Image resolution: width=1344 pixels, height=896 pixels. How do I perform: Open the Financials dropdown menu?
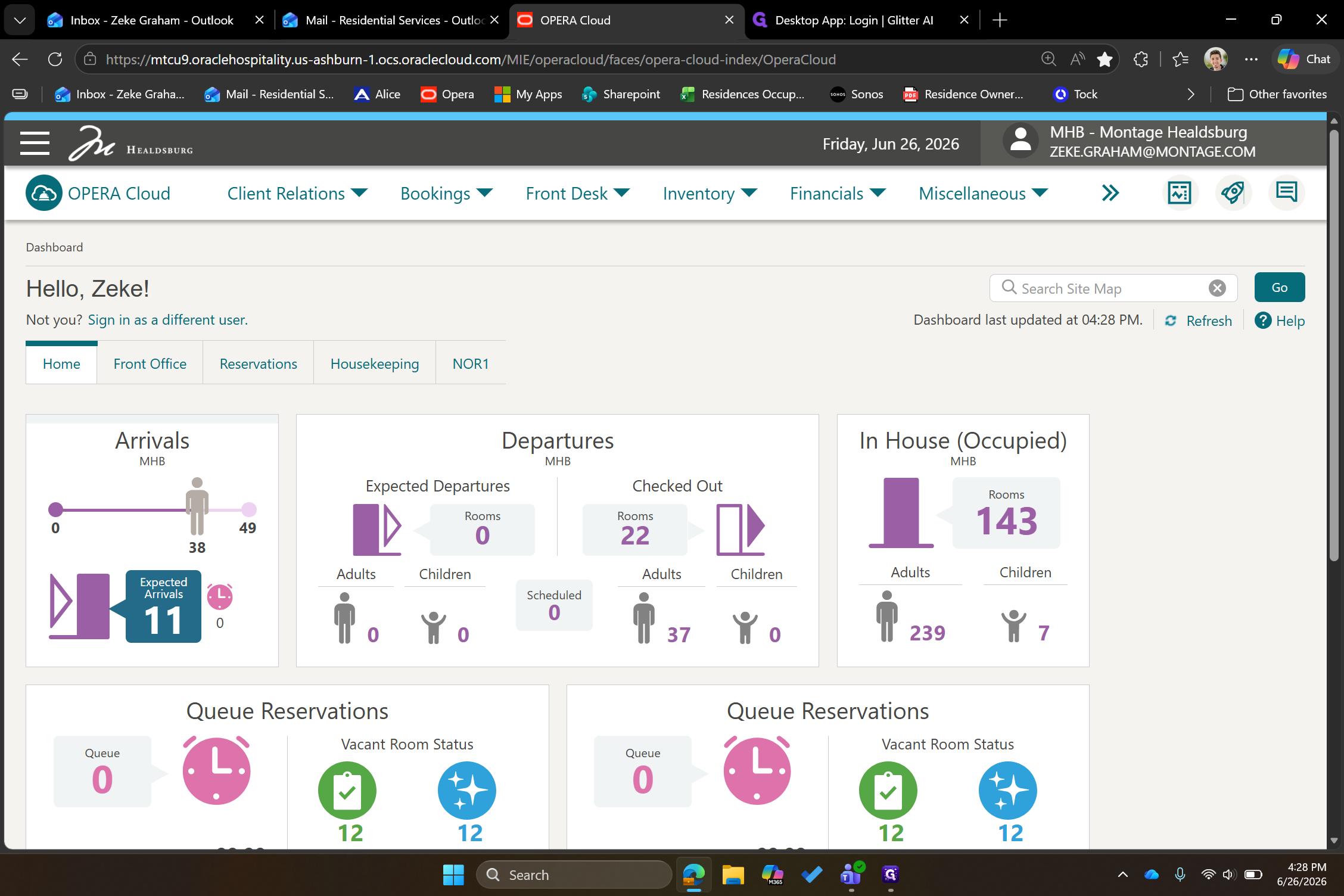838,194
